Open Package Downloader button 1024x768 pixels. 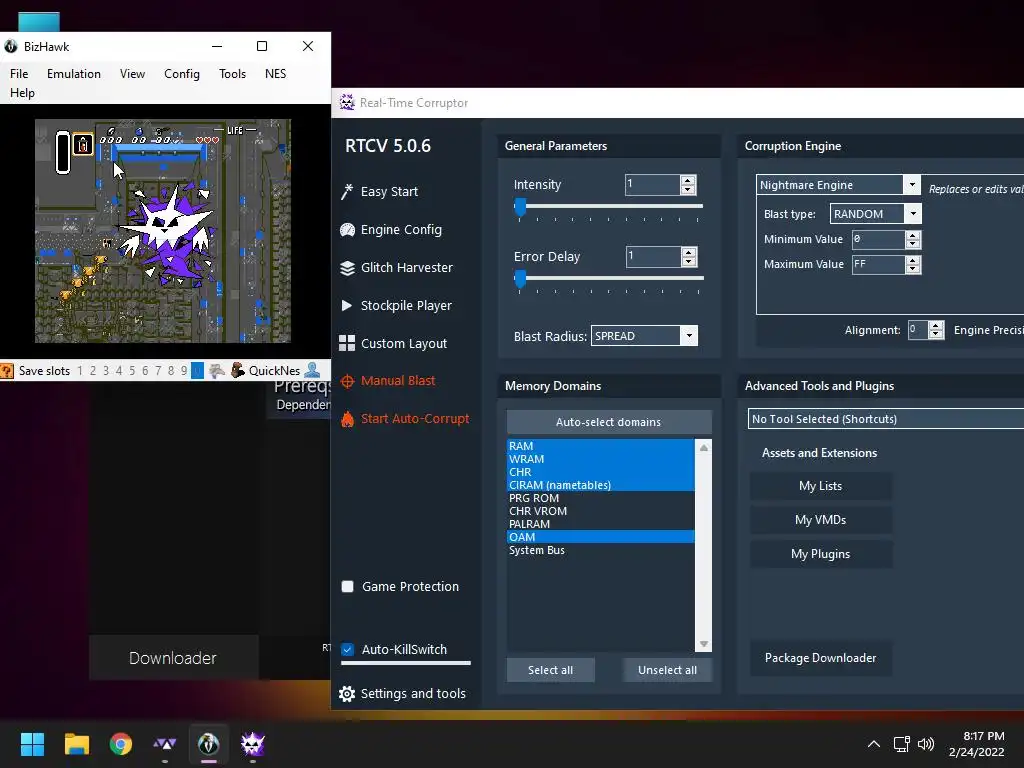(x=820, y=658)
